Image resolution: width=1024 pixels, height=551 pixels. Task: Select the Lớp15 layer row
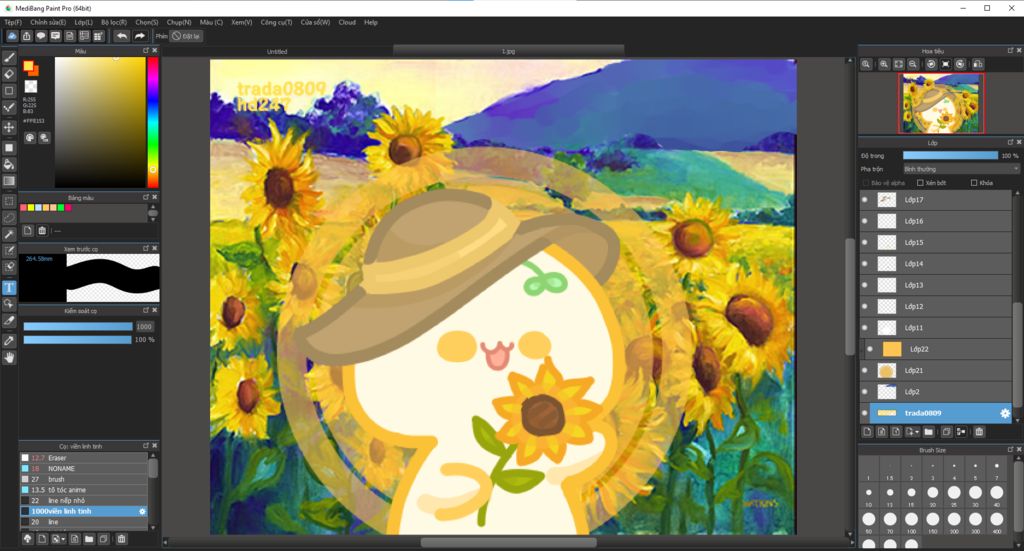pyautogui.click(x=935, y=242)
